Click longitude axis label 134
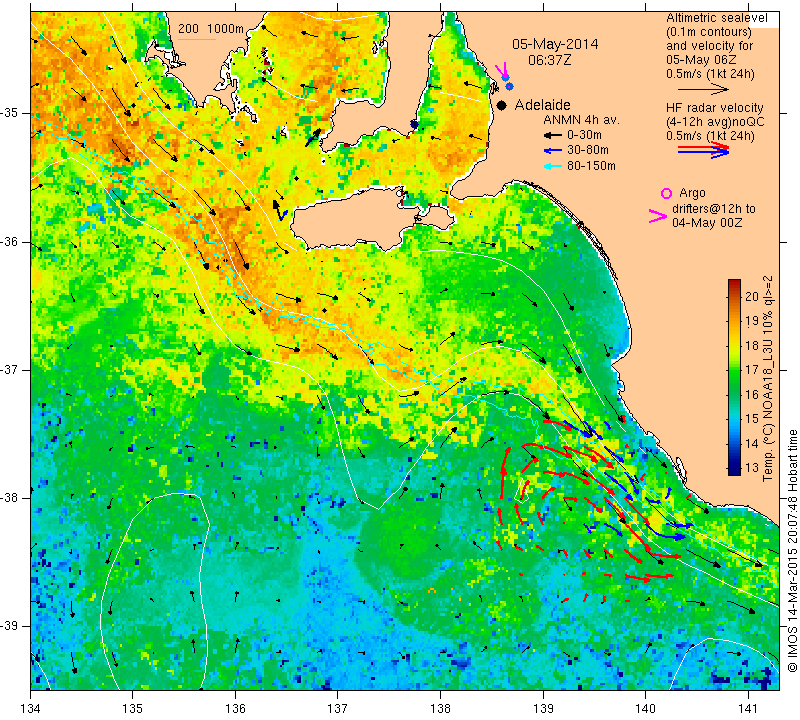The image size is (800, 720). tap(31, 708)
